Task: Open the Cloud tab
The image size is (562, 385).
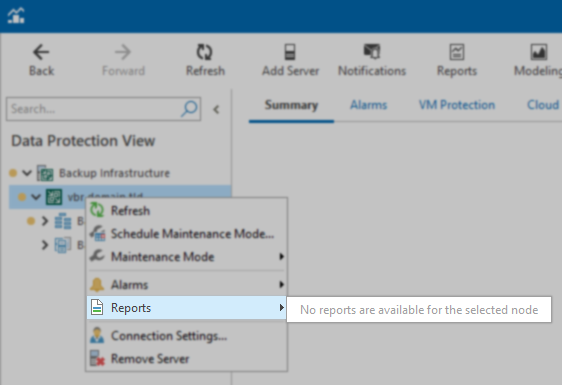Action: (543, 105)
